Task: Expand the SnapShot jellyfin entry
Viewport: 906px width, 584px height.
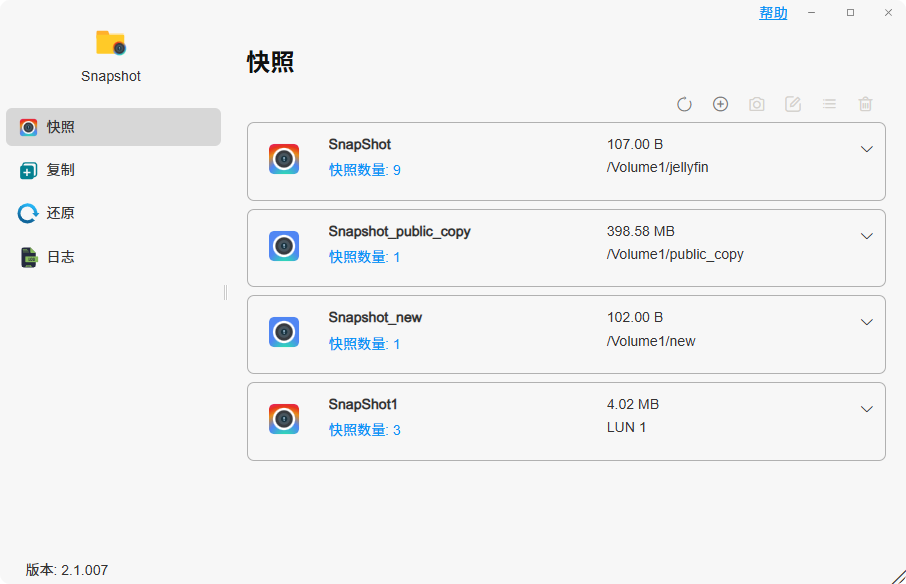Action: [867, 149]
